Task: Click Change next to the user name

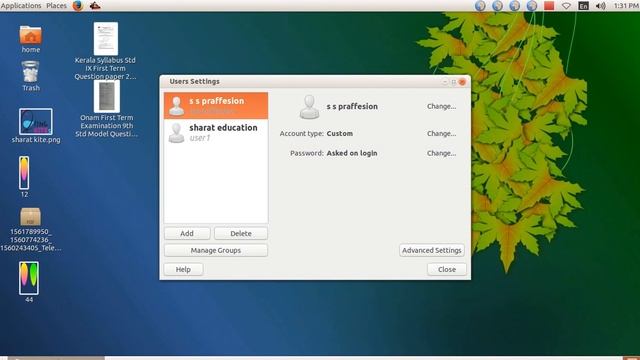Action: pos(441,106)
